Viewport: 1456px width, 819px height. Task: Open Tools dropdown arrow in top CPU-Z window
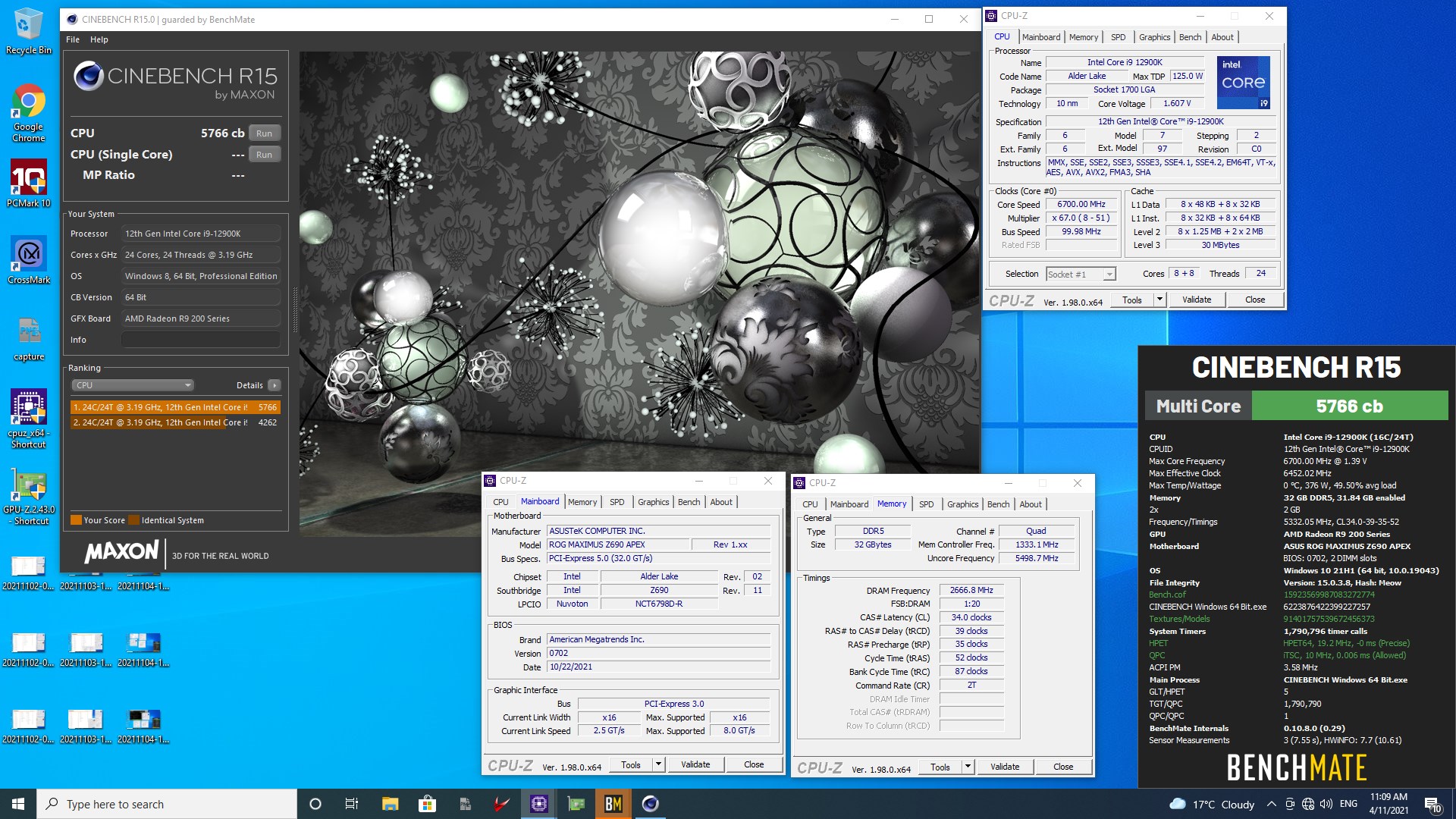pyautogui.click(x=1159, y=300)
